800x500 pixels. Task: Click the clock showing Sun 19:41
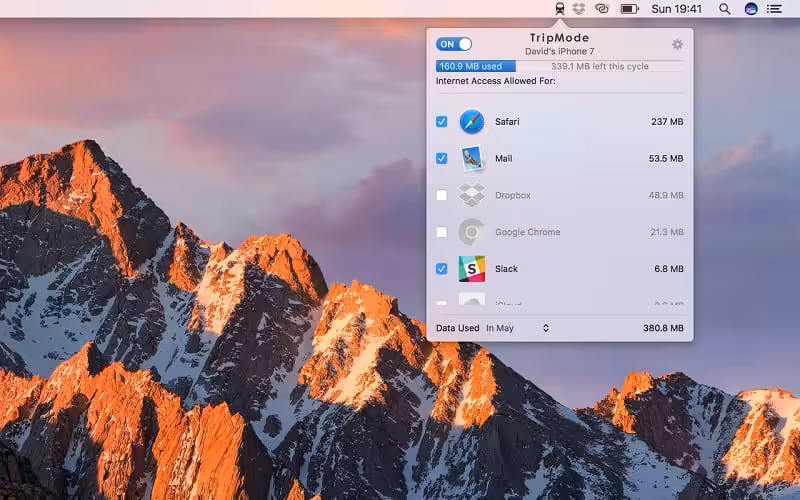click(x=678, y=9)
